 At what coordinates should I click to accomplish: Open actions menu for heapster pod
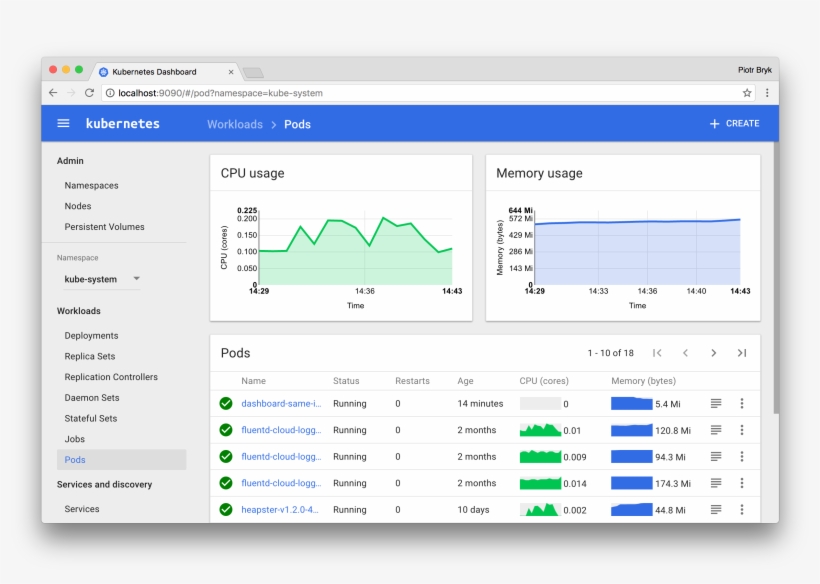point(742,509)
